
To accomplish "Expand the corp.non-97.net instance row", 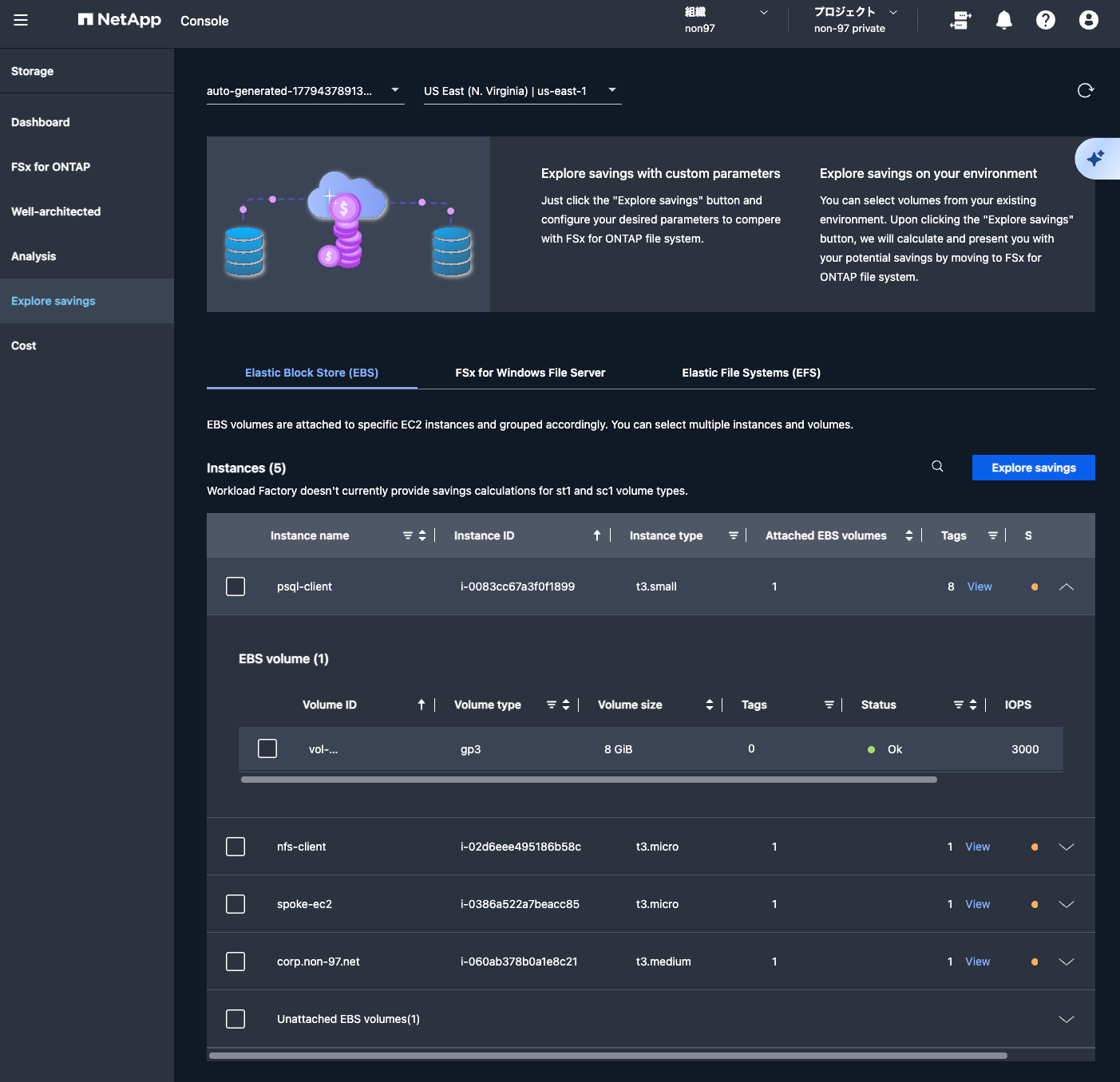I will pos(1067,962).
